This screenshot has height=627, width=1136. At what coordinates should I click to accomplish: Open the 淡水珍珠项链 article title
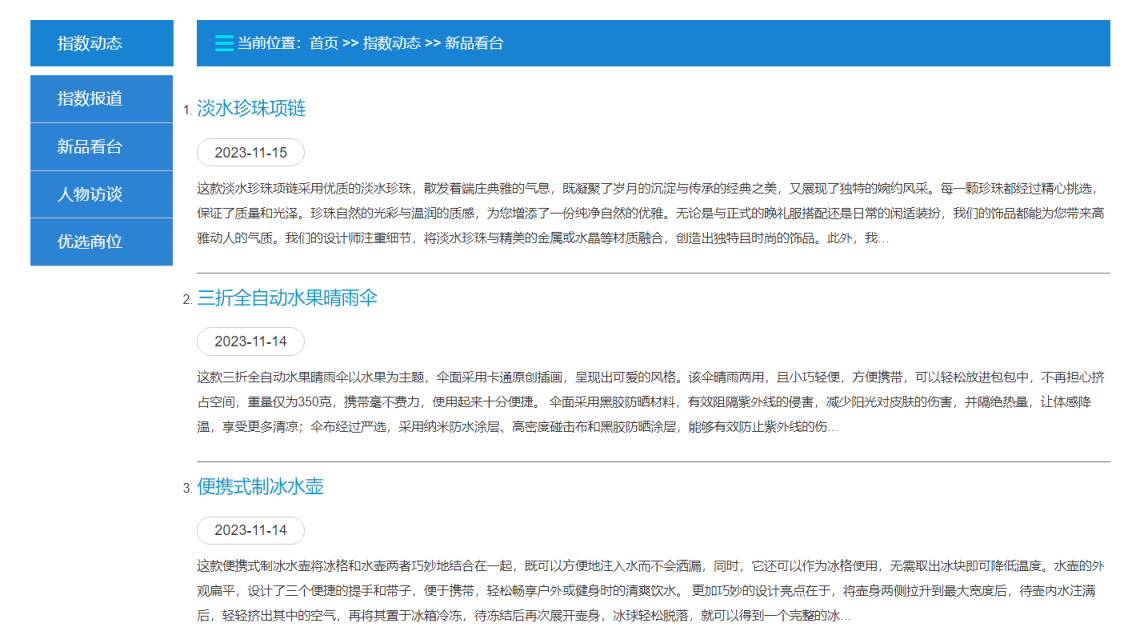(x=251, y=108)
